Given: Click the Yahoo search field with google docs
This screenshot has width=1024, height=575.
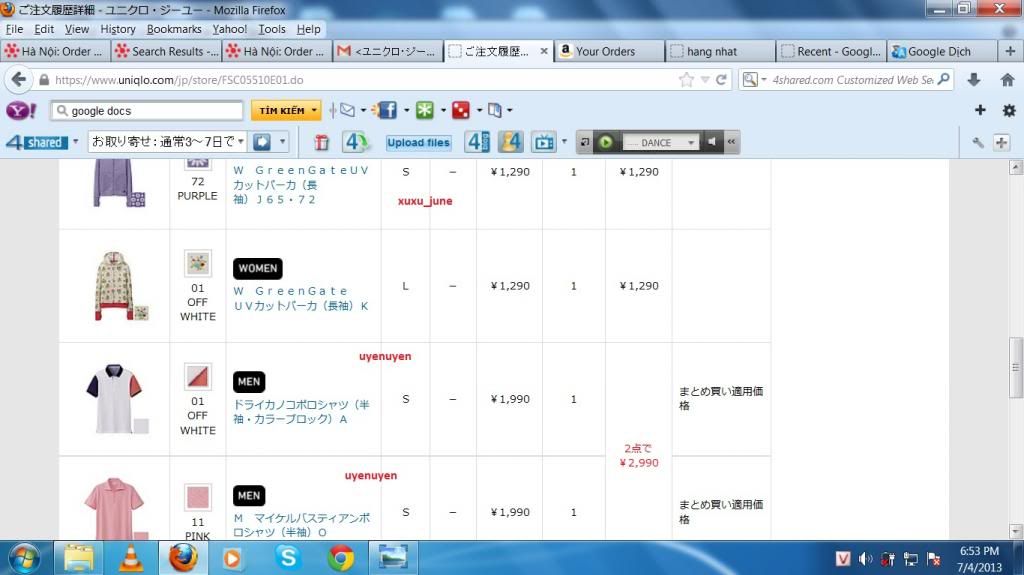Looking at the screenshot, I should tap(147, 110).
